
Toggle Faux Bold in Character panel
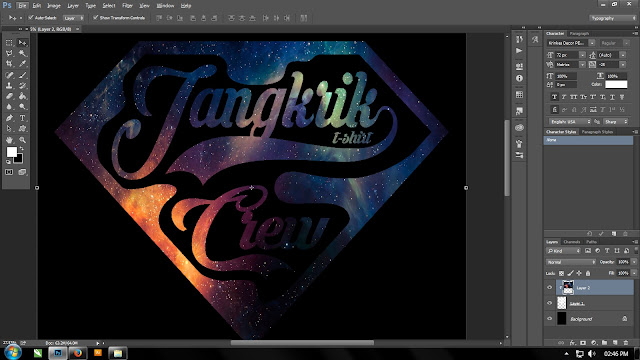(554, 97)
